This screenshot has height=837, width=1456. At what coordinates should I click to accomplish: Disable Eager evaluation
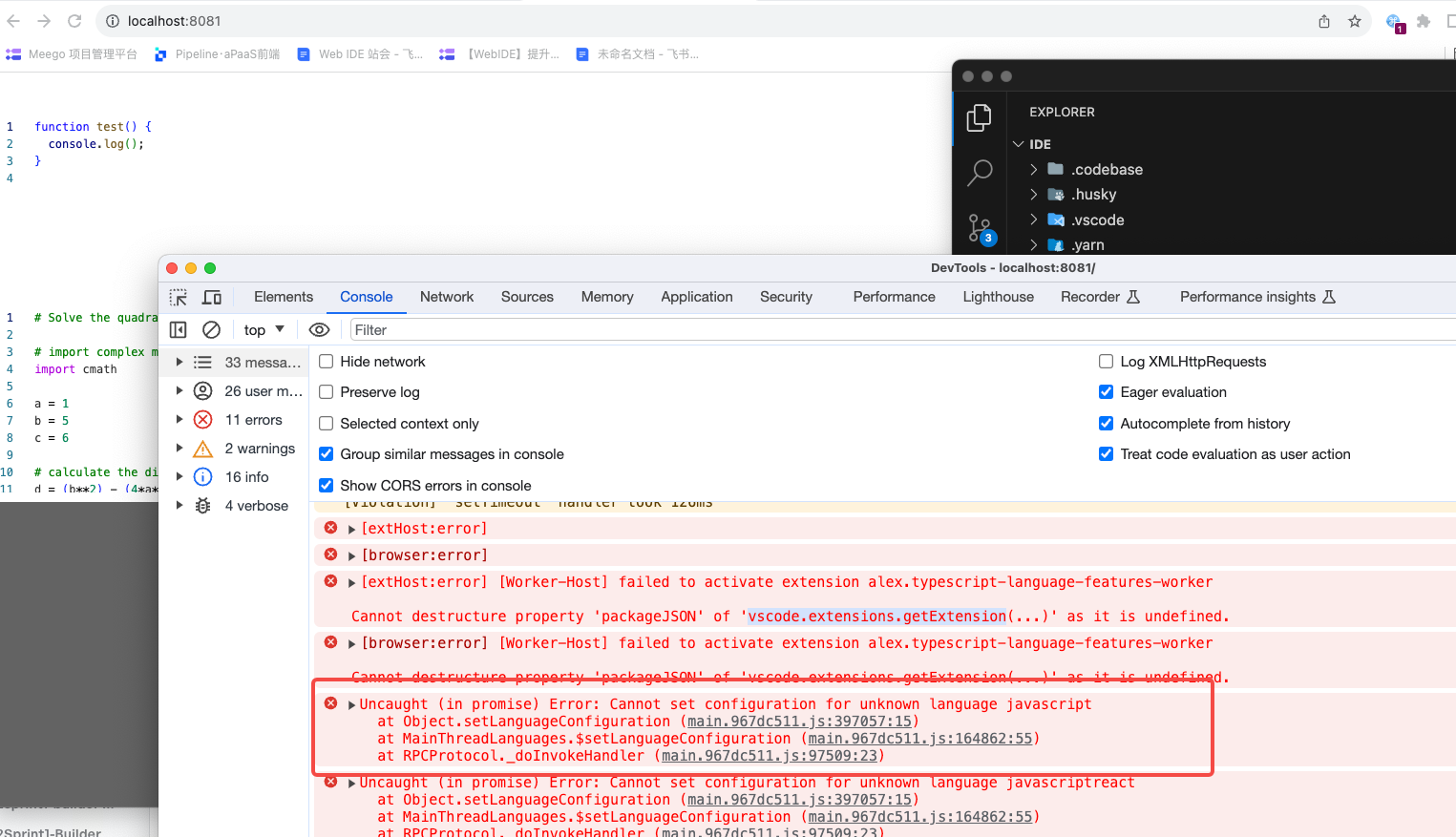click(x=1106, y=391)
